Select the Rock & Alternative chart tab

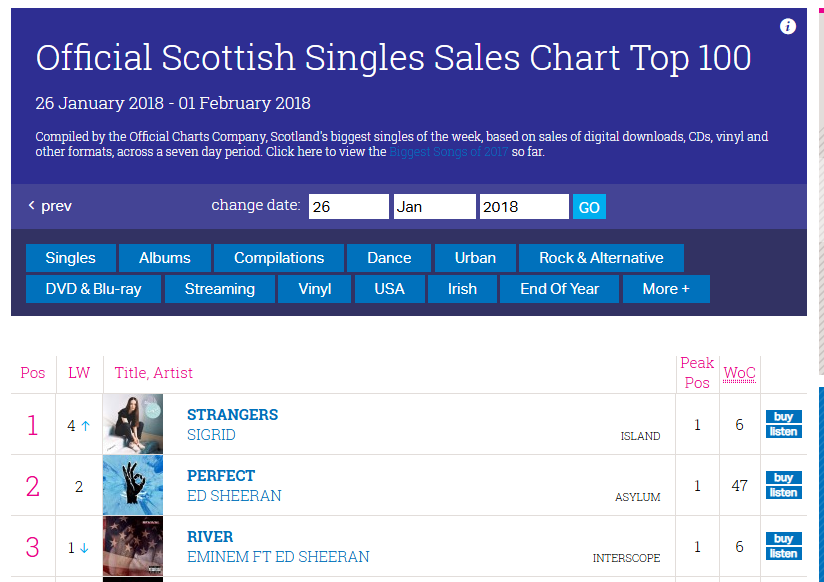pyautogui.click(x=601, y=258)
